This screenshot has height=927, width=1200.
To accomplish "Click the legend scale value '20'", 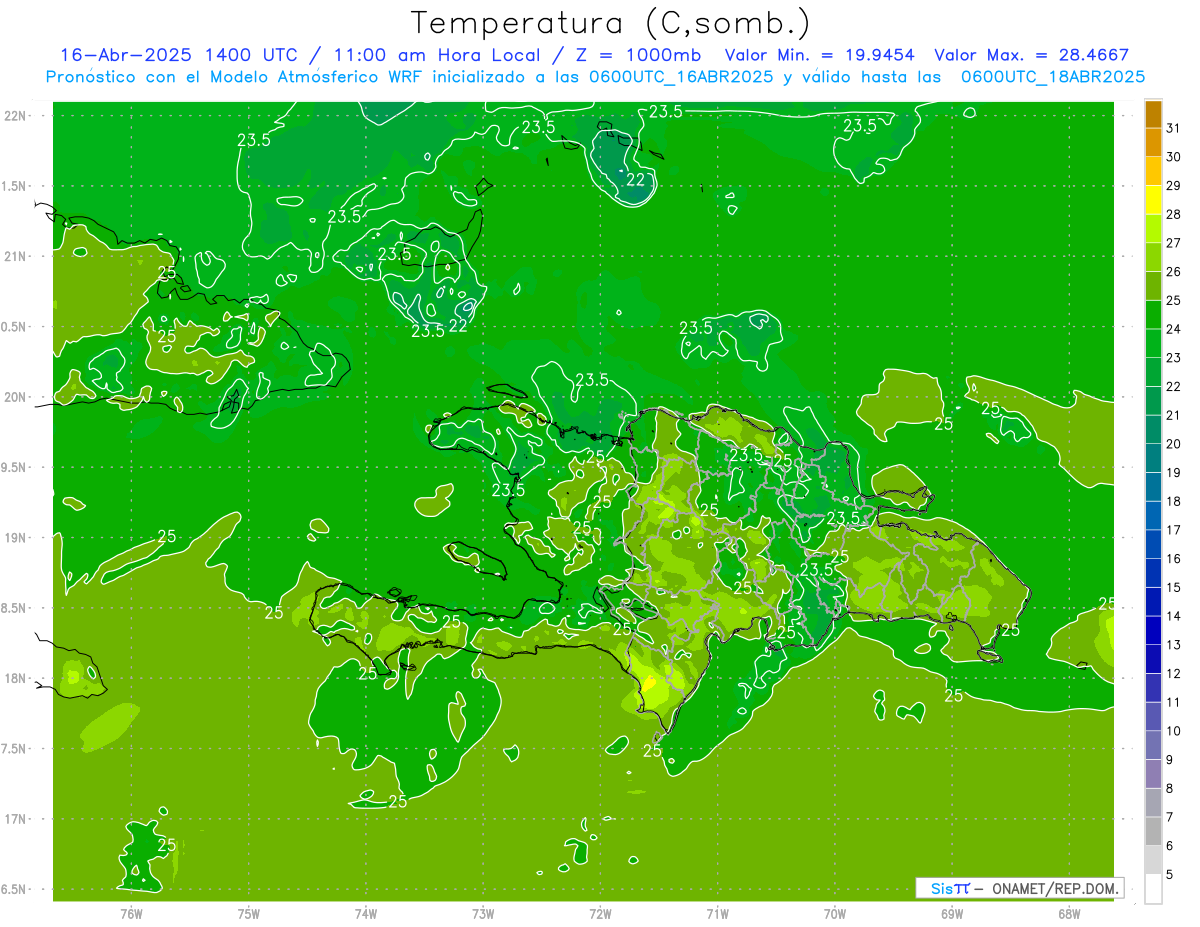I will [1174, 443].
